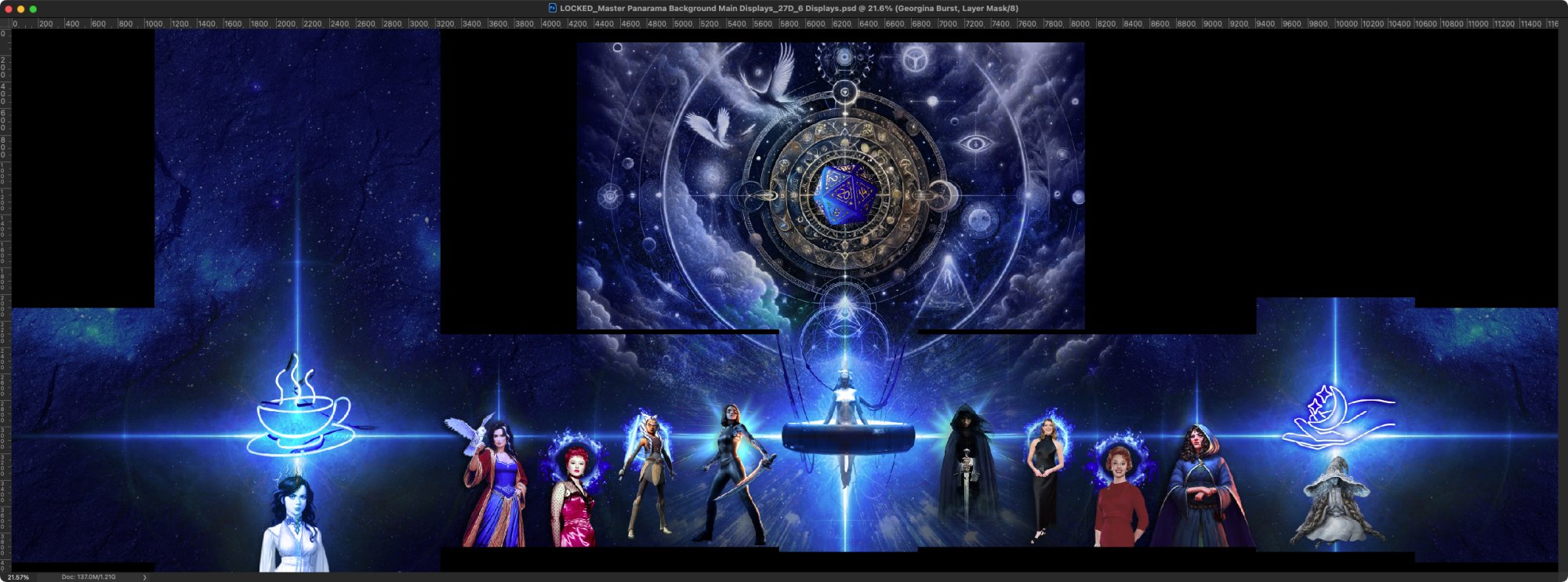Click the red-haired woman in pink dress

[x=575, y=496]
